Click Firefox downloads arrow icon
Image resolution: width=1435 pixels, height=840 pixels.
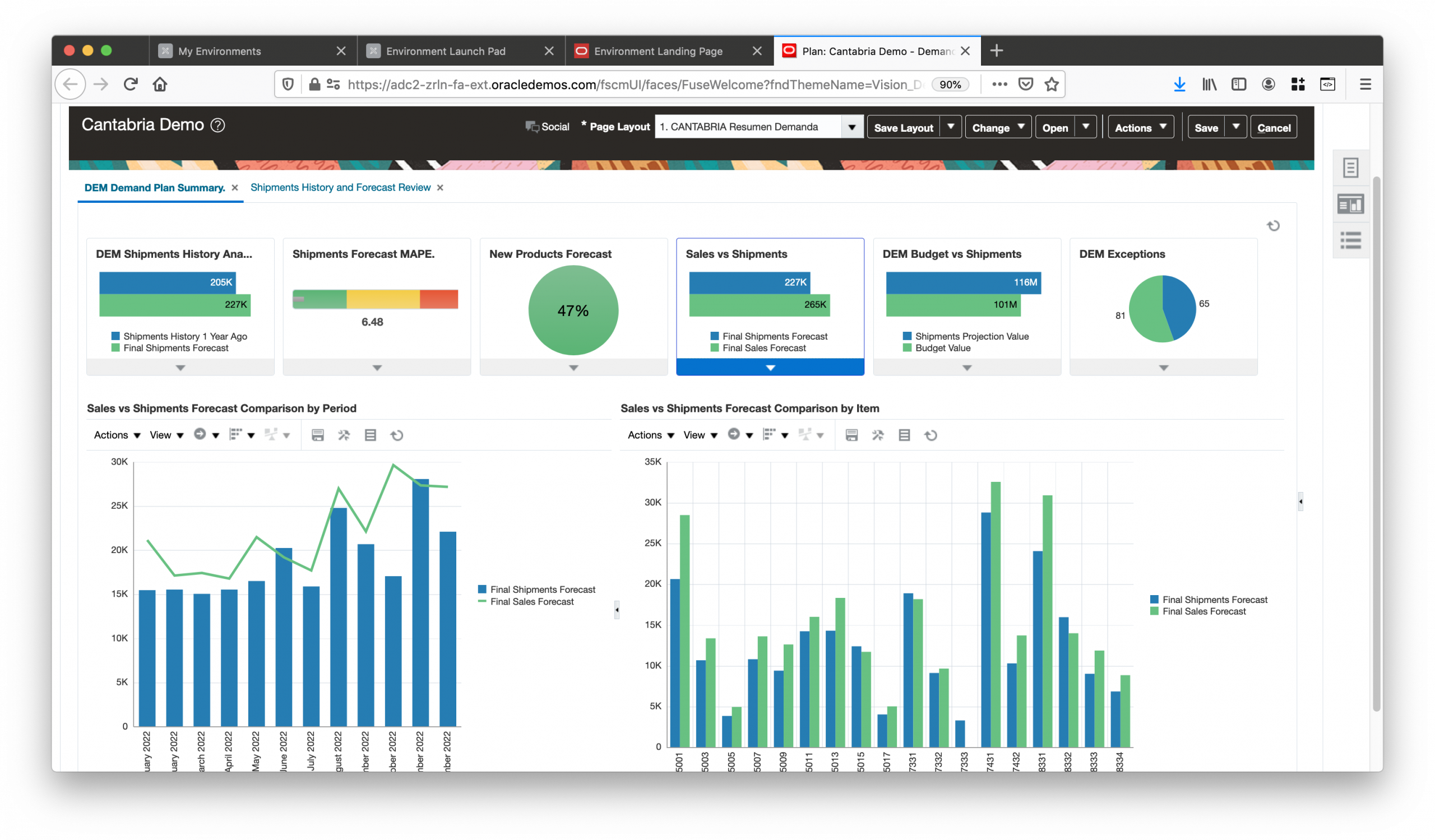pyautogui.click(x=1179, y=84)
